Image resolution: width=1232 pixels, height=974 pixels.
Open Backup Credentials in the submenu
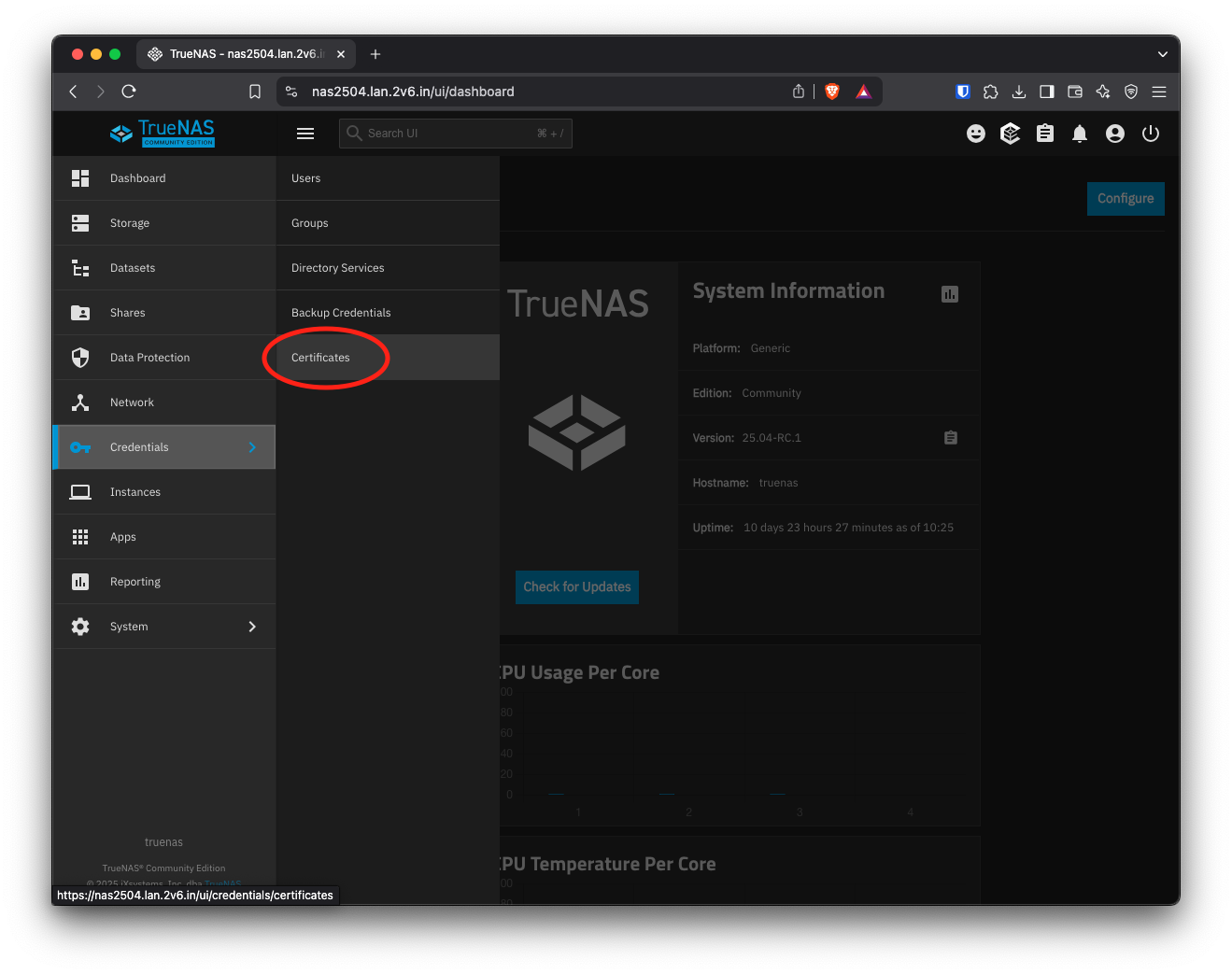tap(388, 313)
